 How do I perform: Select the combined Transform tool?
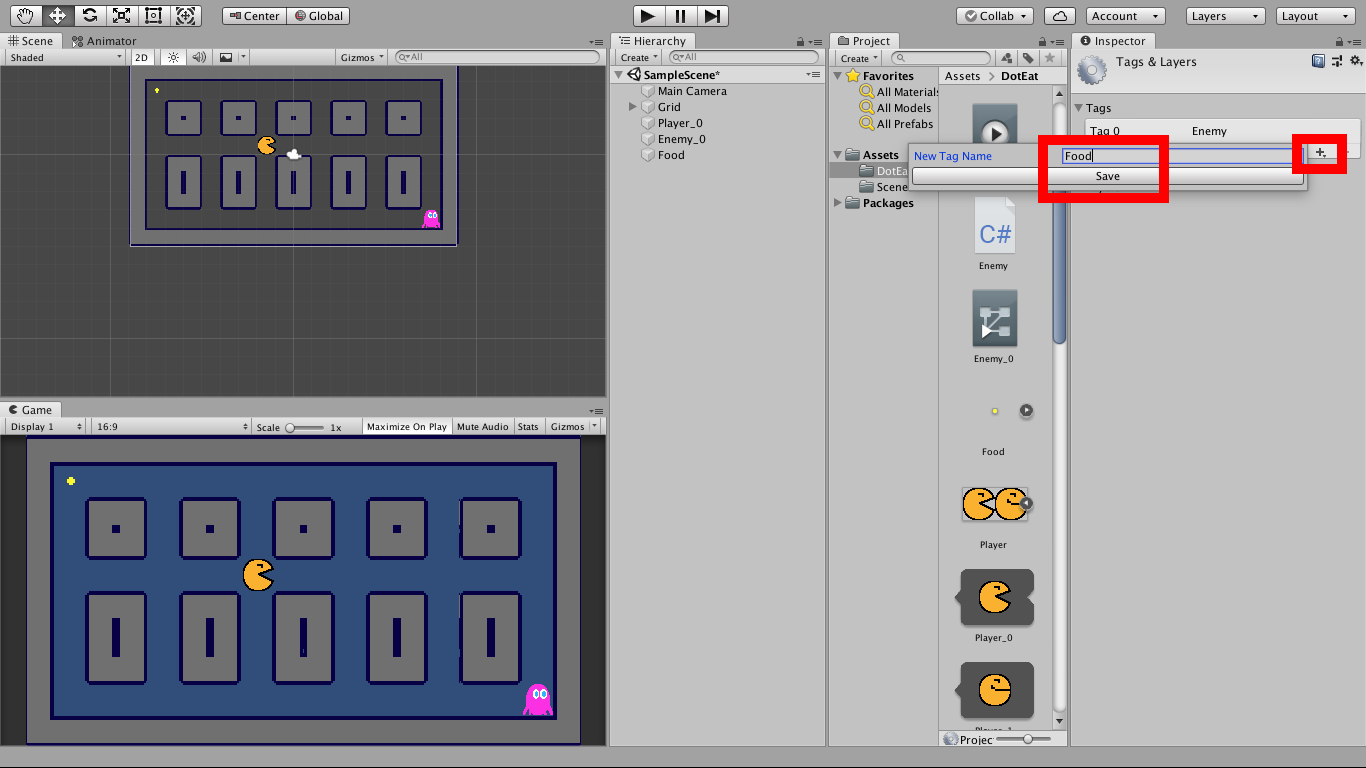coord(185,16)
